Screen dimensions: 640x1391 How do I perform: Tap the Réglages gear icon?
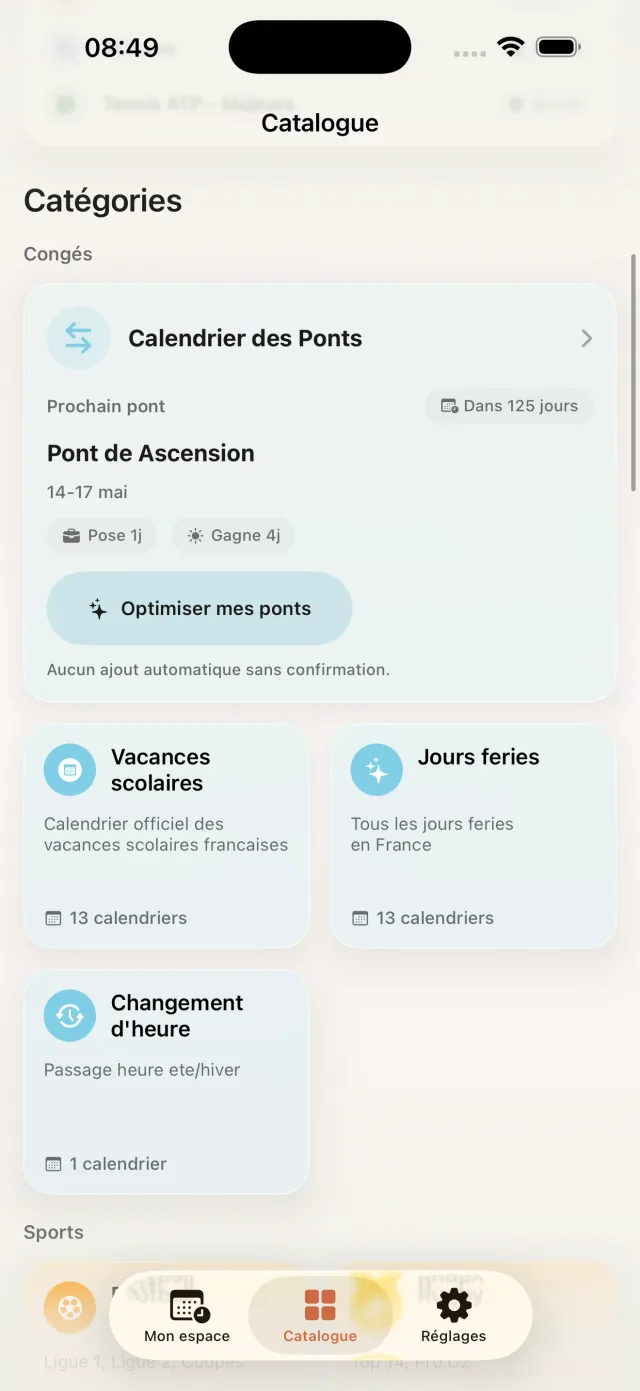453,1306
